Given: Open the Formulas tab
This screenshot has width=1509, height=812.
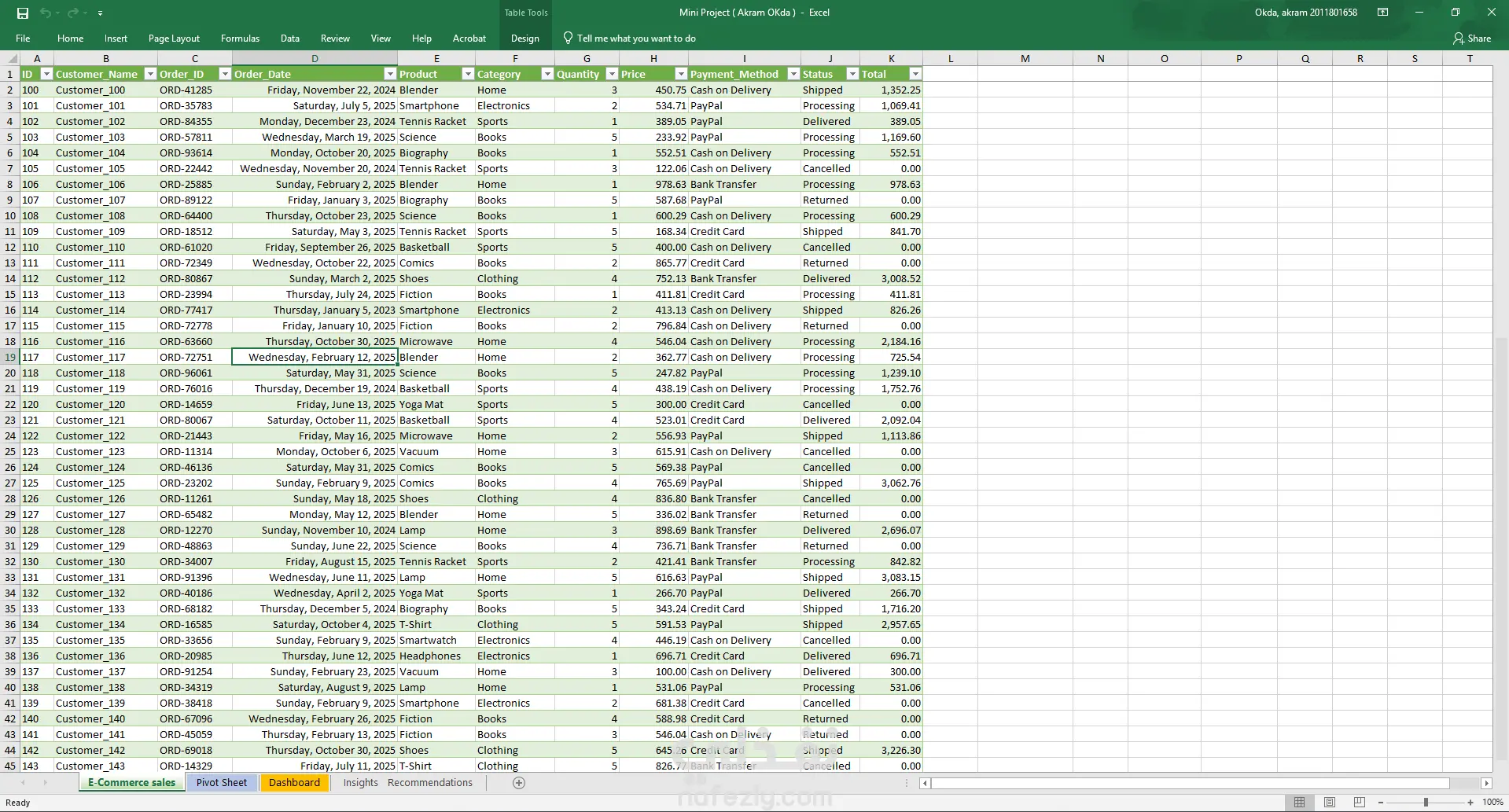Looking at the screenshot, I should pyautogui.click(x=240, y=38).
